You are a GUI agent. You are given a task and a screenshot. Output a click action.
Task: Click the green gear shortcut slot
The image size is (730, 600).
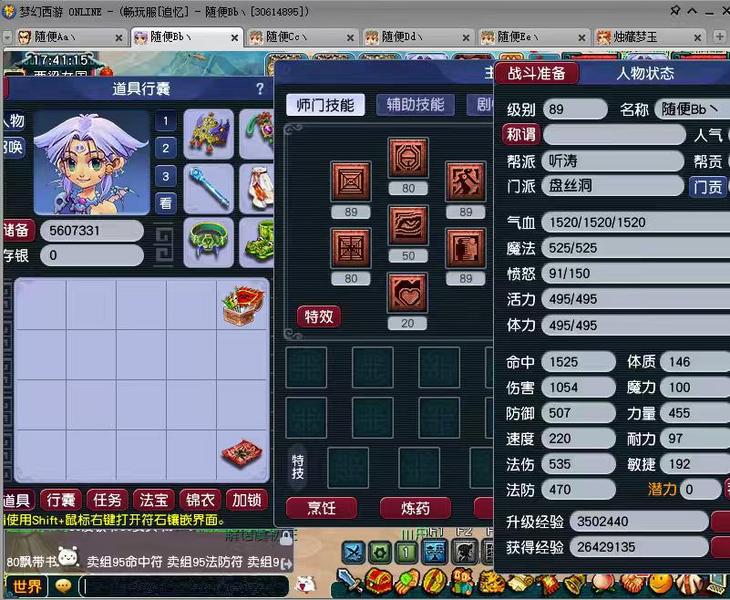380,553
